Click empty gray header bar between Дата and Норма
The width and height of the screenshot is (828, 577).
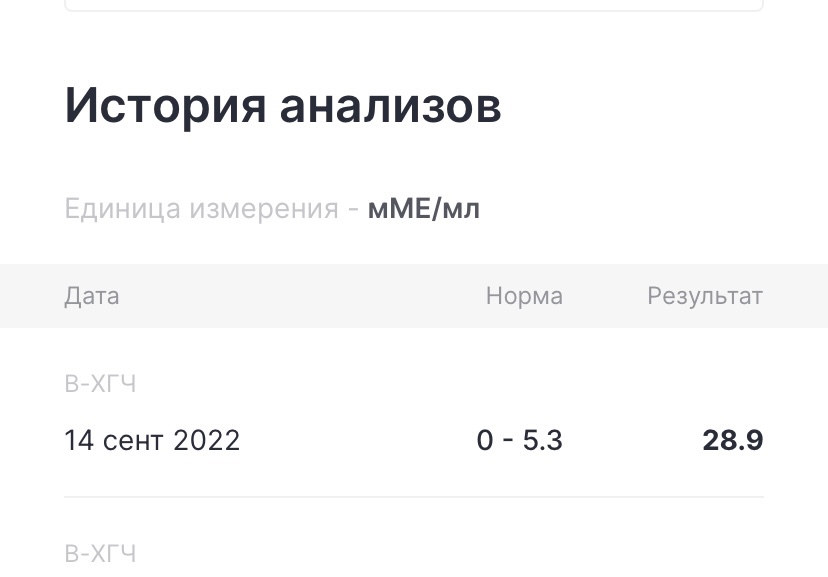[301, 296]
